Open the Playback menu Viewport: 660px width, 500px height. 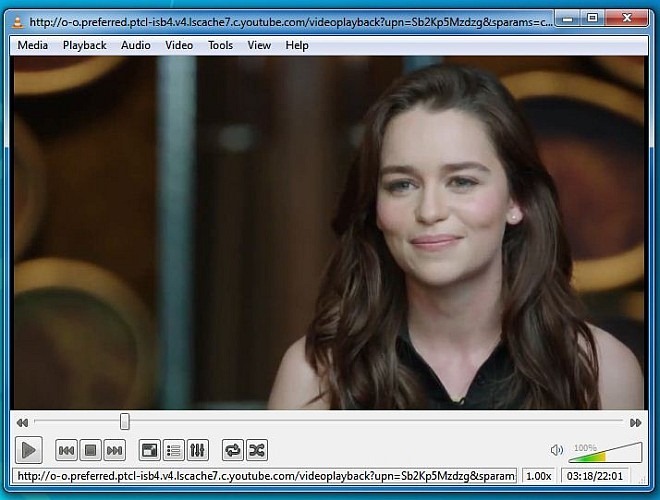[x=84, y=45]
